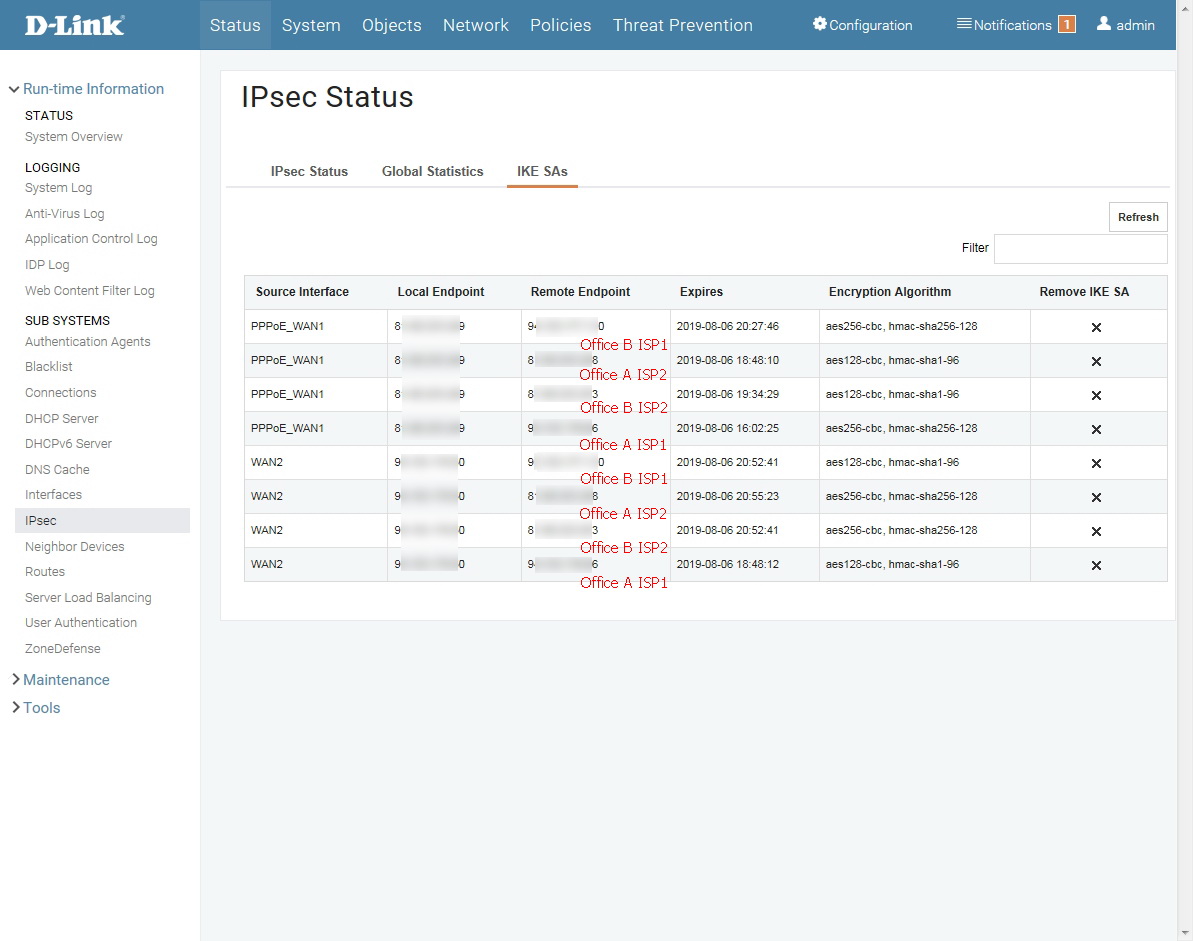Open the admin user menu
The image size is (1193, 941).
[1126, 25]
